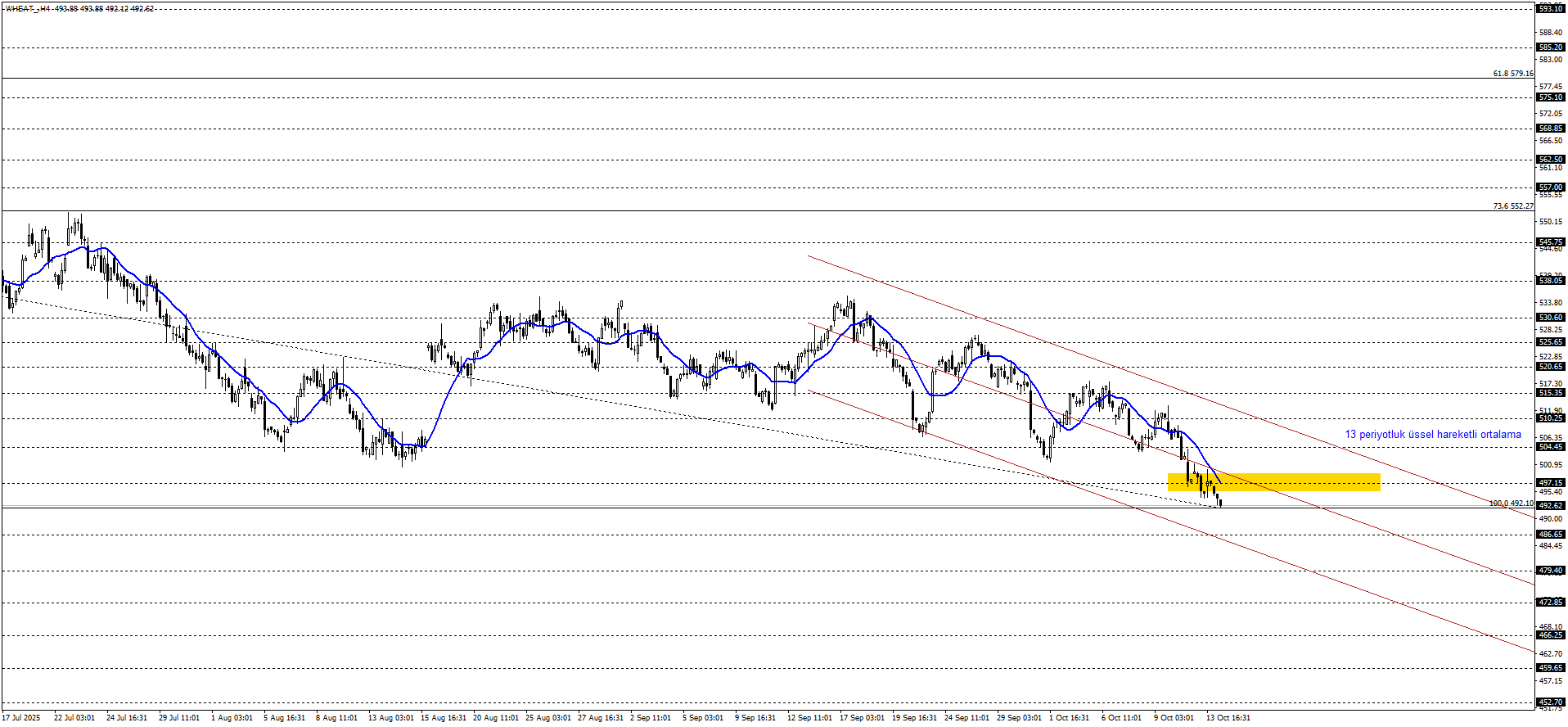Click the 452.70 price tag at bottom
The width and height of the screenshot is (1568, 727).
coord(1550,702)
